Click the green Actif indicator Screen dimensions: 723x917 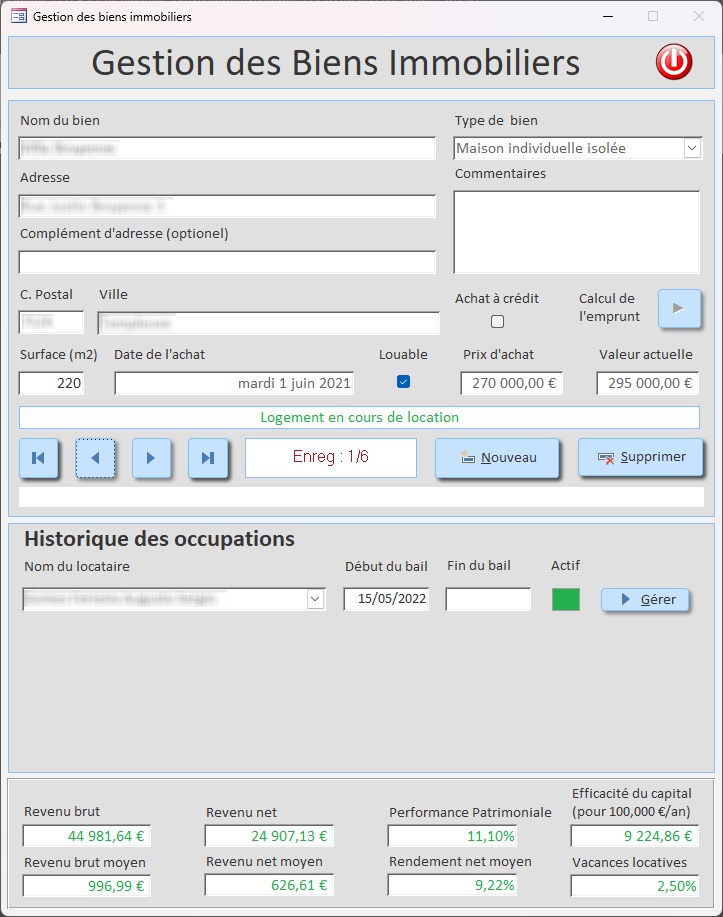[566, 599]
